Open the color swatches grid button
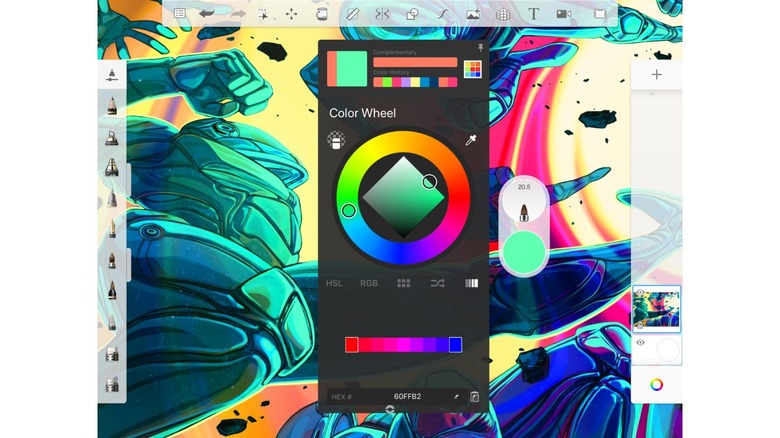This screenshot has width=780, height=438. [472, 68]
